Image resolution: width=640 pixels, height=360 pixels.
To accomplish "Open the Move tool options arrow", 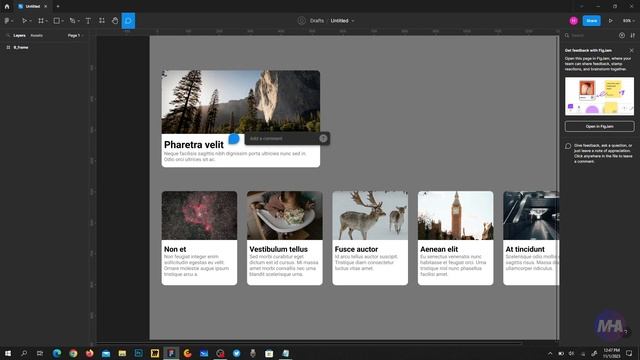I will pos(30,21).
